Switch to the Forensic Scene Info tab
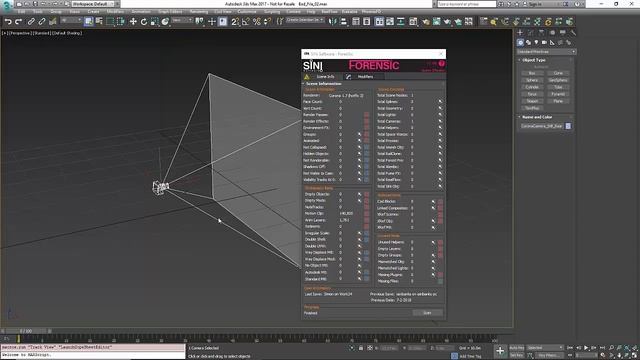The width and height of the screenshot is (640, 360). tap(321, 77)
